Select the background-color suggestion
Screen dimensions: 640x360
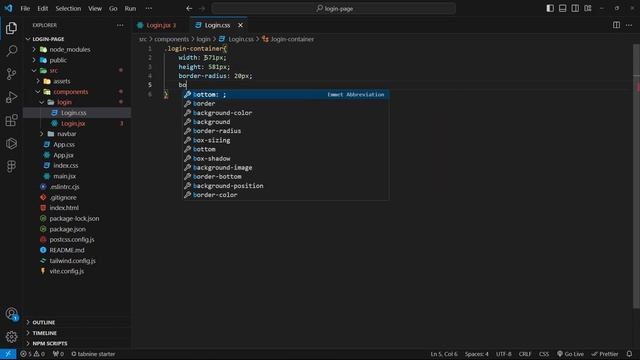pyautogui.click(x=285, y=113)
